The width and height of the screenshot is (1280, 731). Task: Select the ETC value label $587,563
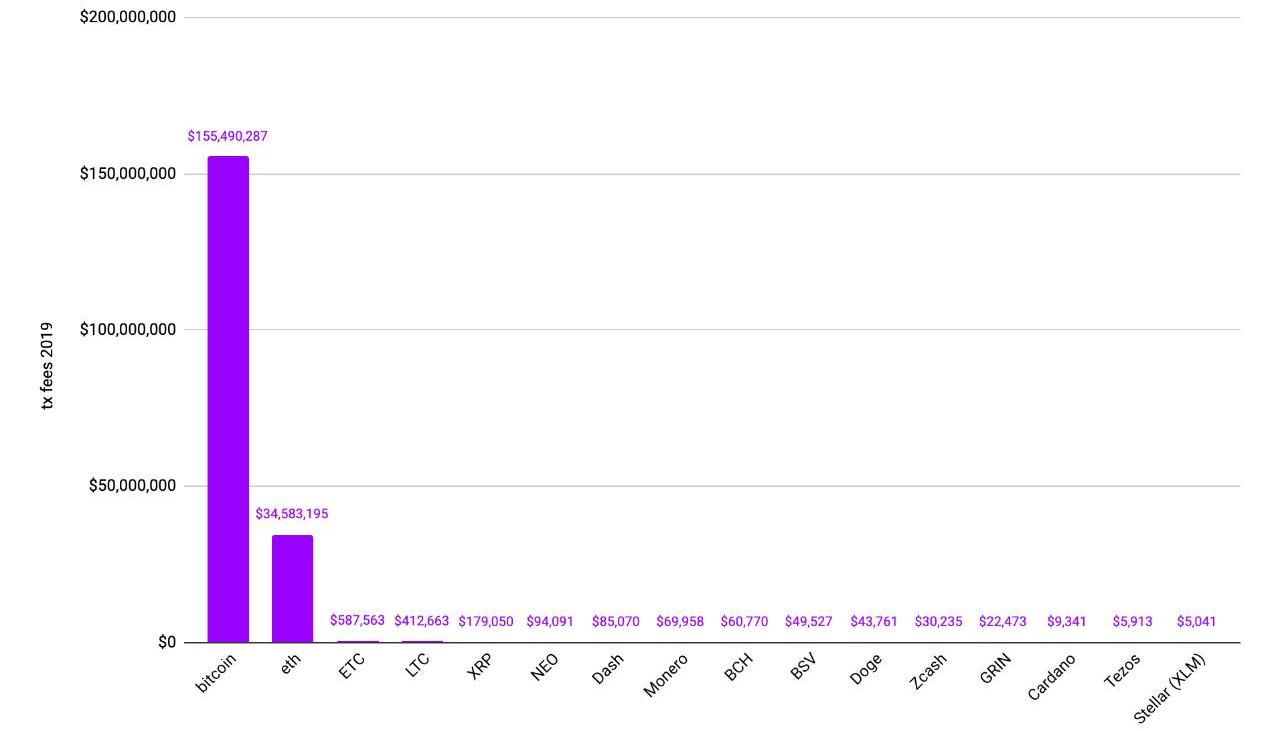pyautogui.click(x=357, y=621)
